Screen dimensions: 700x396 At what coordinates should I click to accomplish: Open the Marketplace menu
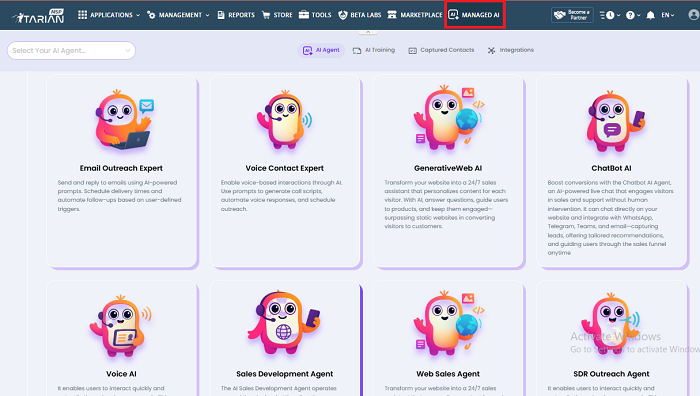415,15
